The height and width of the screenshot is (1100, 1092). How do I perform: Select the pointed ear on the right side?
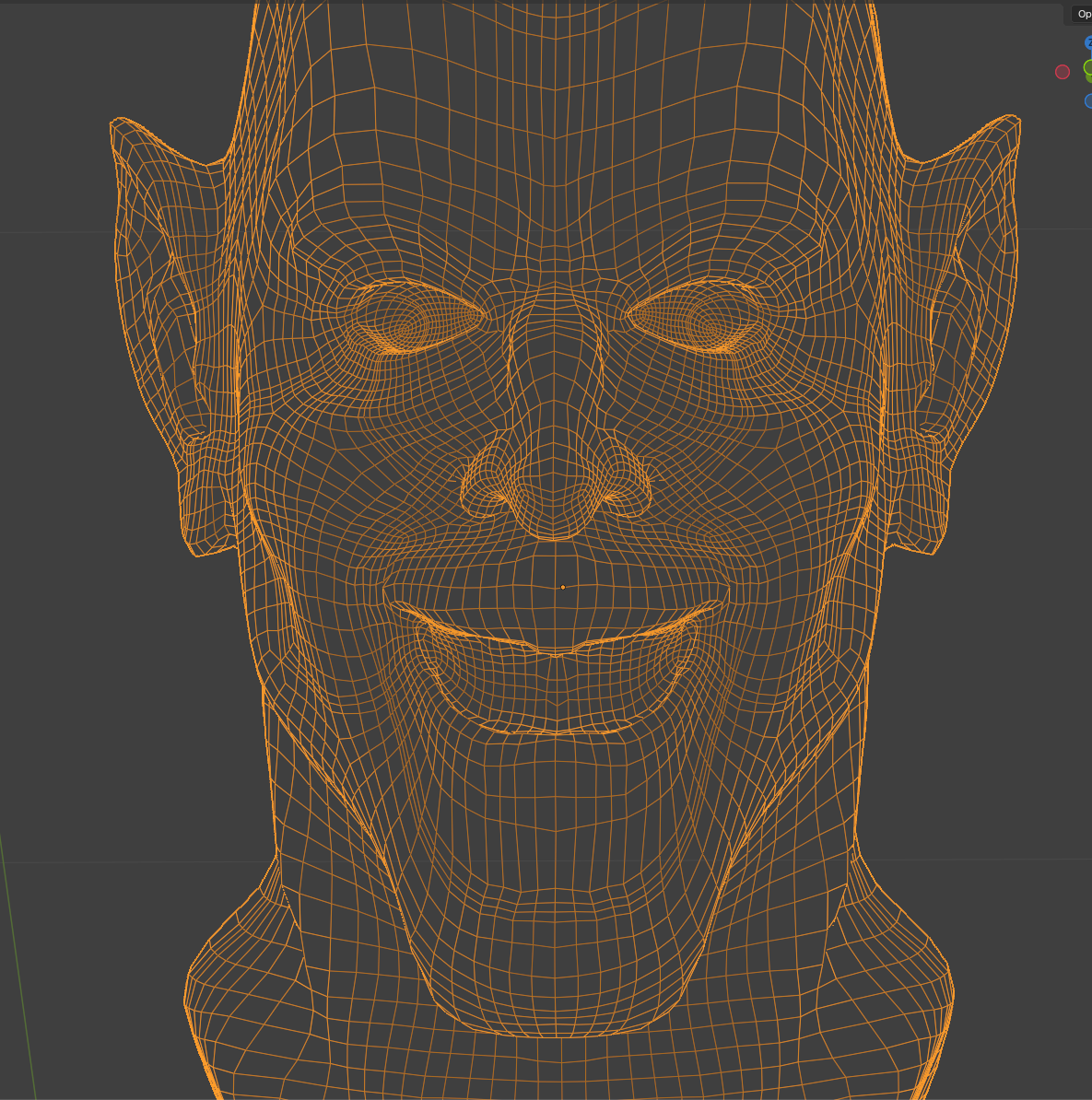[958, 304]
